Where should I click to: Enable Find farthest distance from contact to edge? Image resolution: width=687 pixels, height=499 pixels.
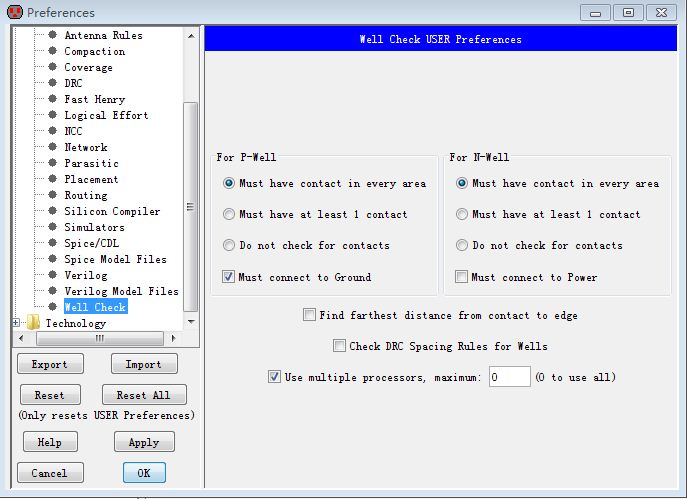309,315
